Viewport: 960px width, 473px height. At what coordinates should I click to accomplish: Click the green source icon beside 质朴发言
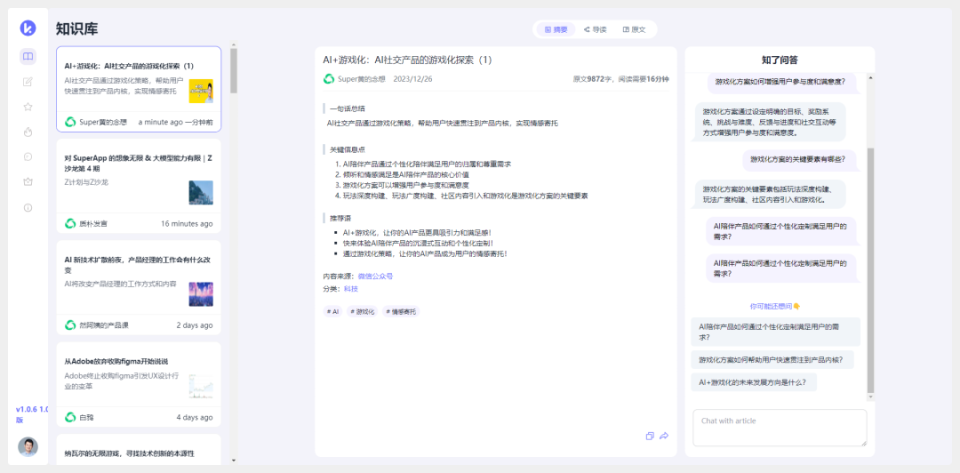coord(70,223)
